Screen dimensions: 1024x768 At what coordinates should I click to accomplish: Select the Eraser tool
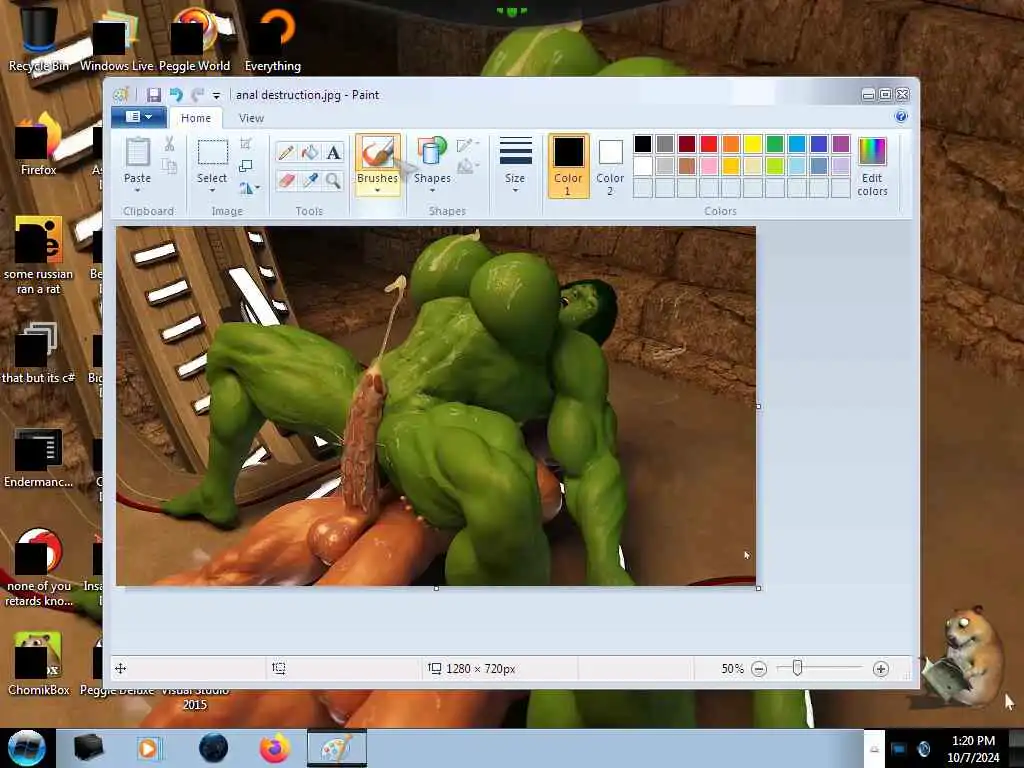[x=285, y=180]
